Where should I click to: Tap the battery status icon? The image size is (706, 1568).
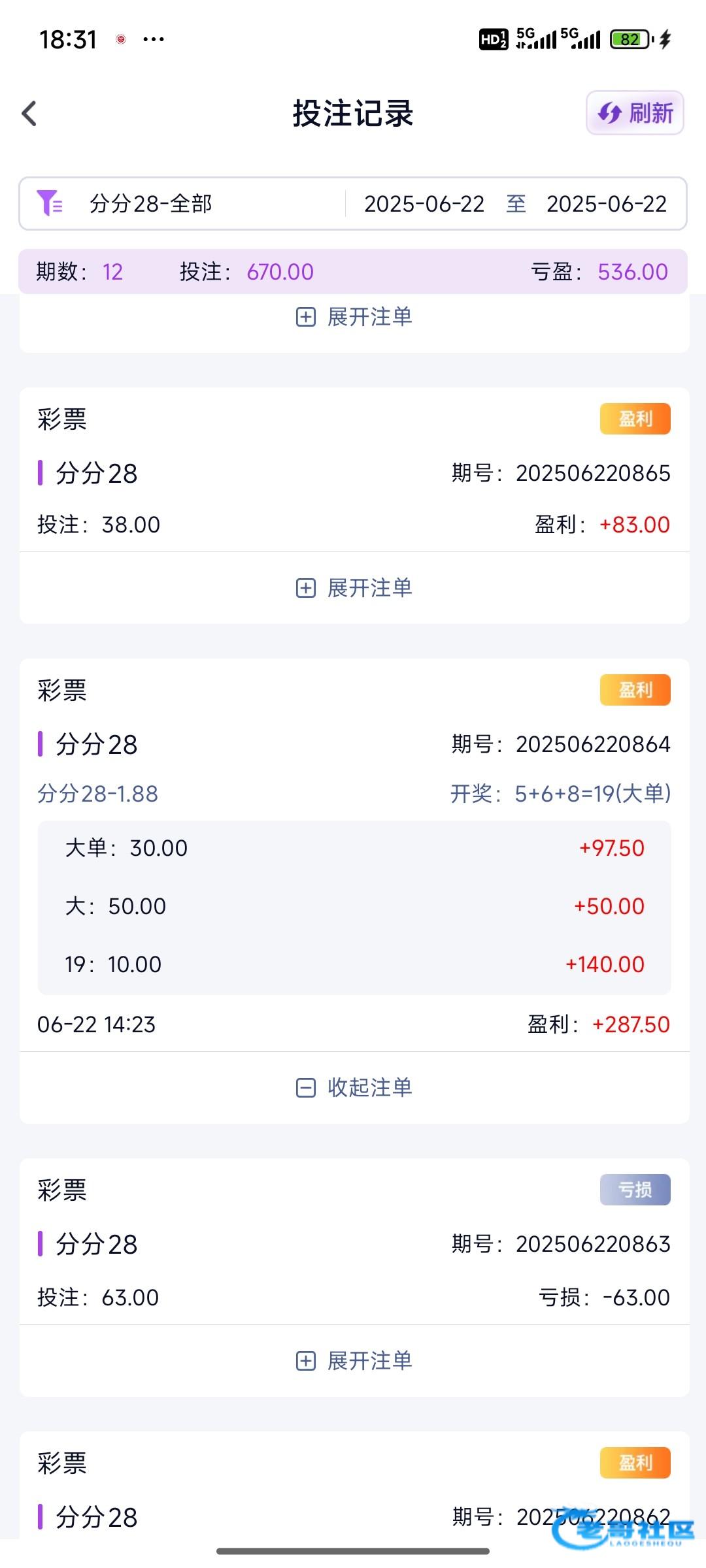(x=630, y=39)
